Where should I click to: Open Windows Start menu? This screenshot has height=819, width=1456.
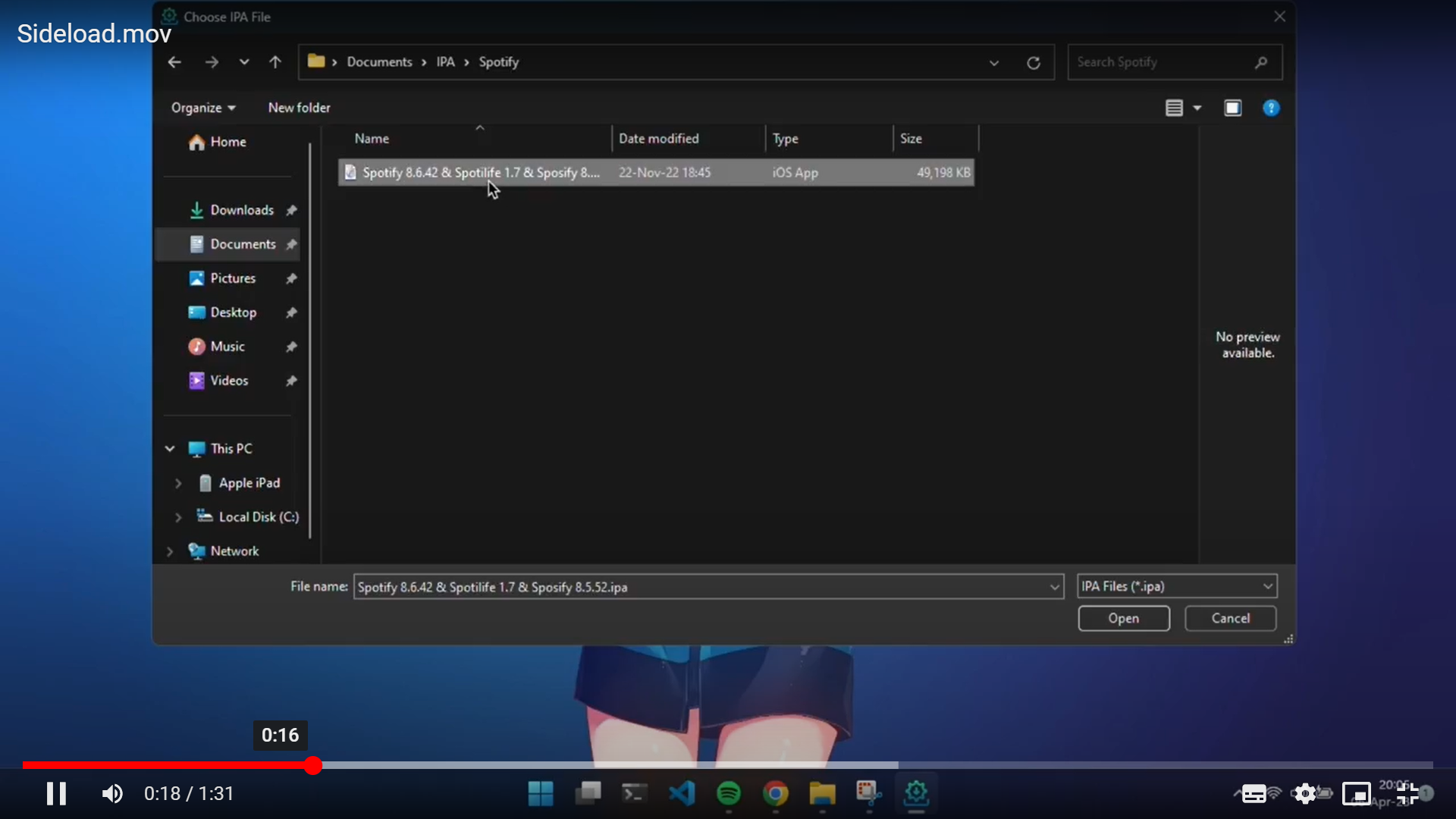click(x=541, y=794)
